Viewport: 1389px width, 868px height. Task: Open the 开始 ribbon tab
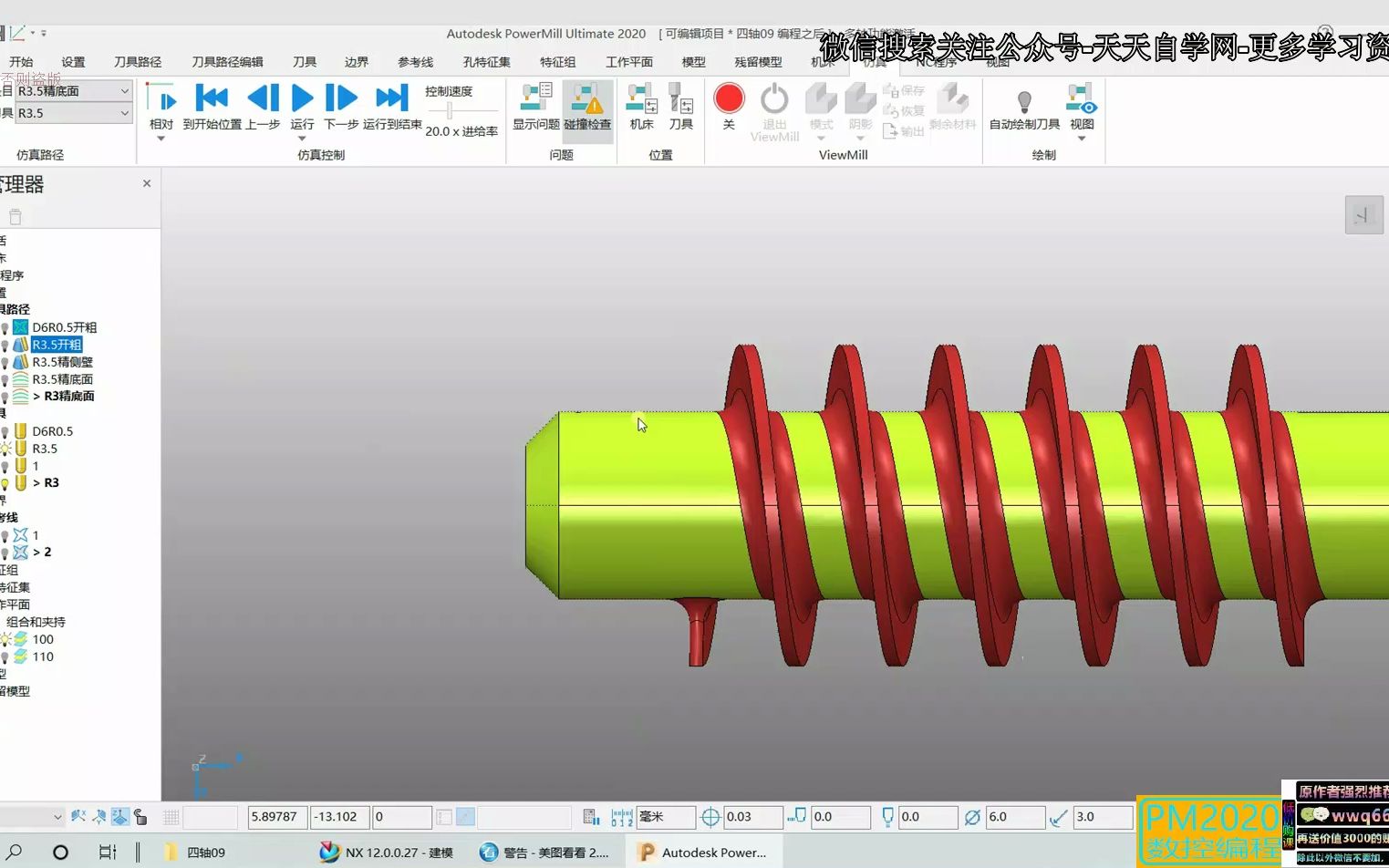tap(21, 62)
